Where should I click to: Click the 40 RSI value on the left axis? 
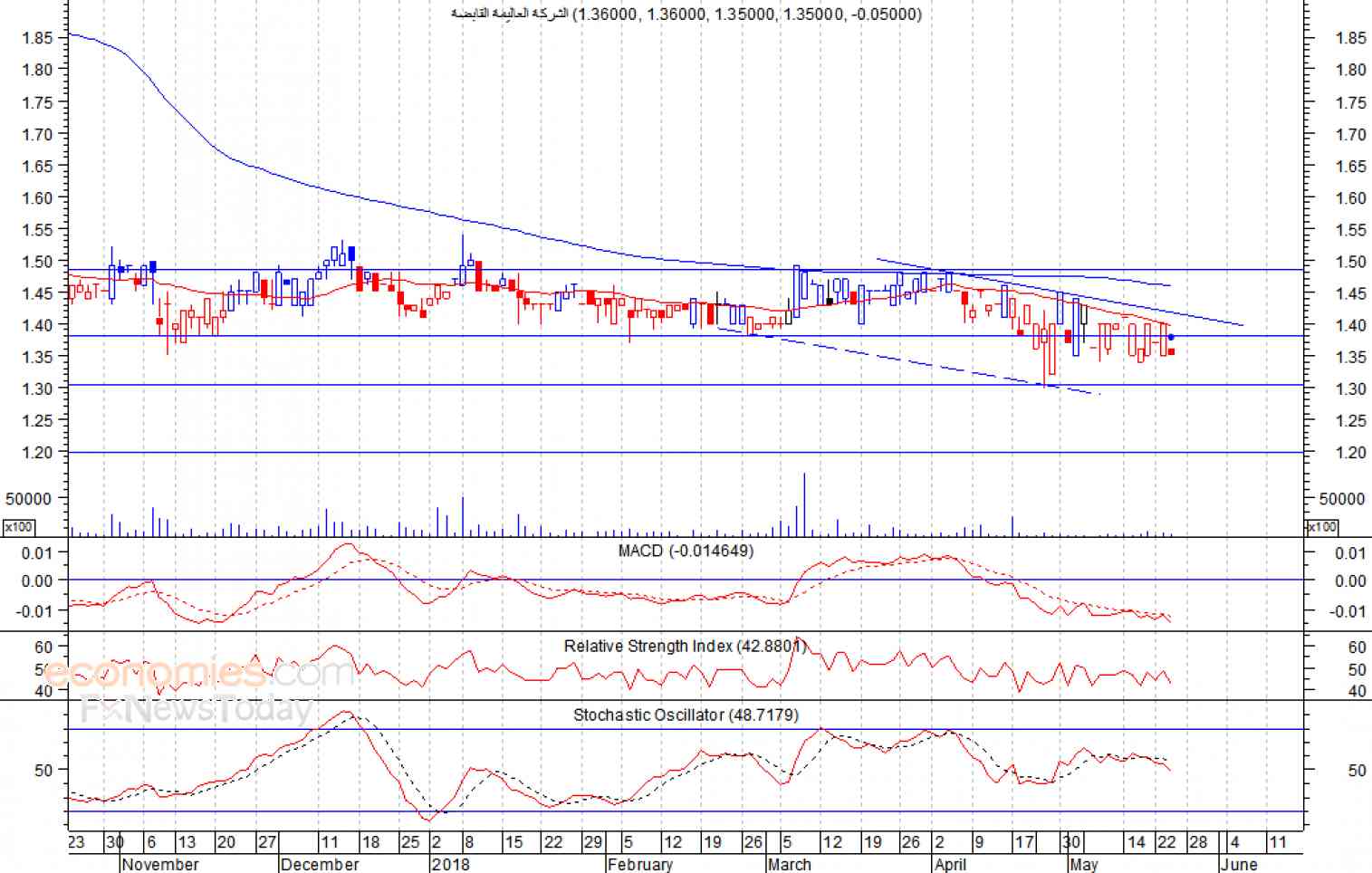point(43,691)
